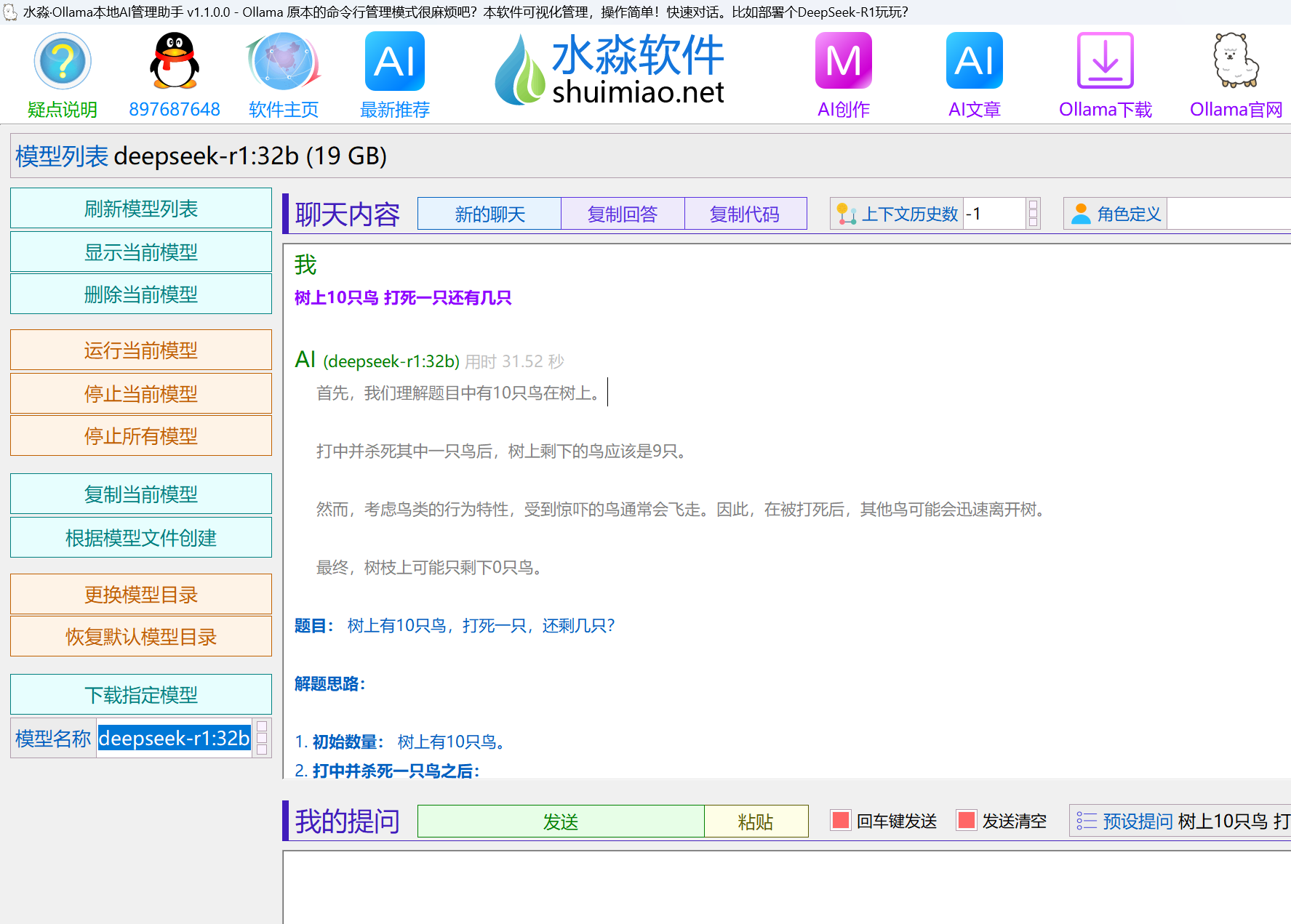Open the AI创作 magenta M icon
Viewport: 1291px width, 924px height.
[844, 61]
